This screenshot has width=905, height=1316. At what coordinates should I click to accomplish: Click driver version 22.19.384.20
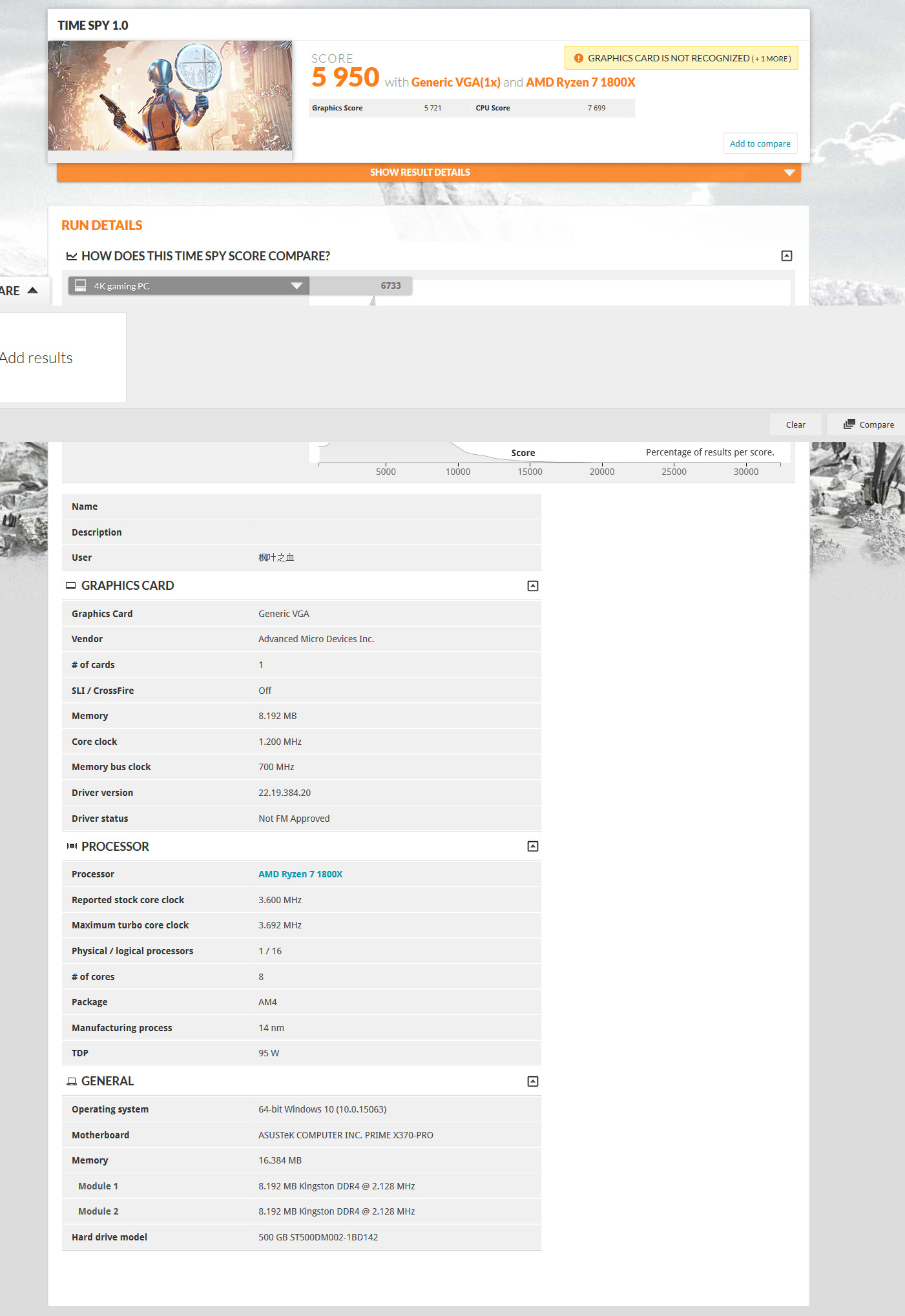(x=285, y=793)
